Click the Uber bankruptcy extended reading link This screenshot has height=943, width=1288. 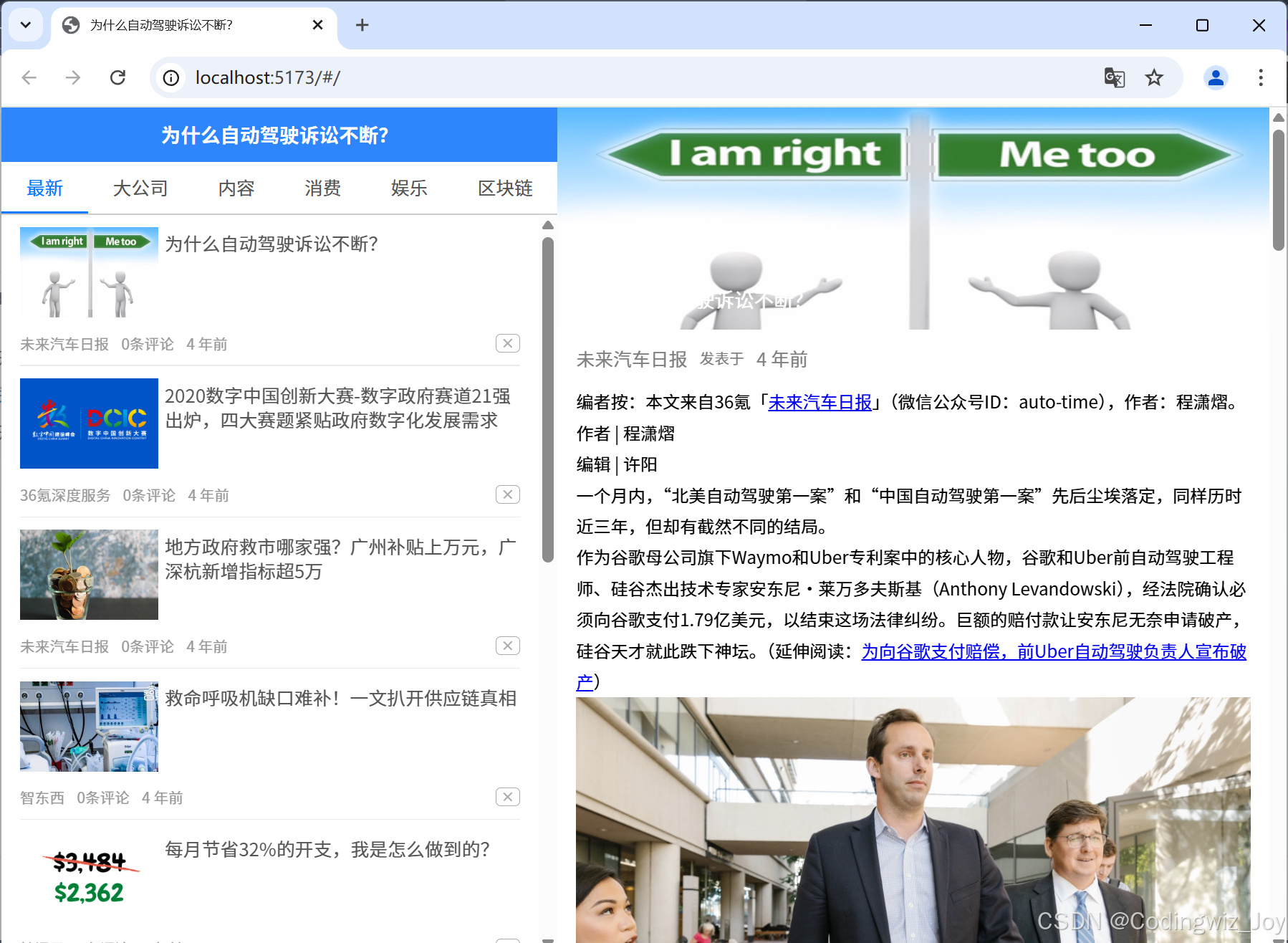pyautogui.click(x=1053, y=651)
